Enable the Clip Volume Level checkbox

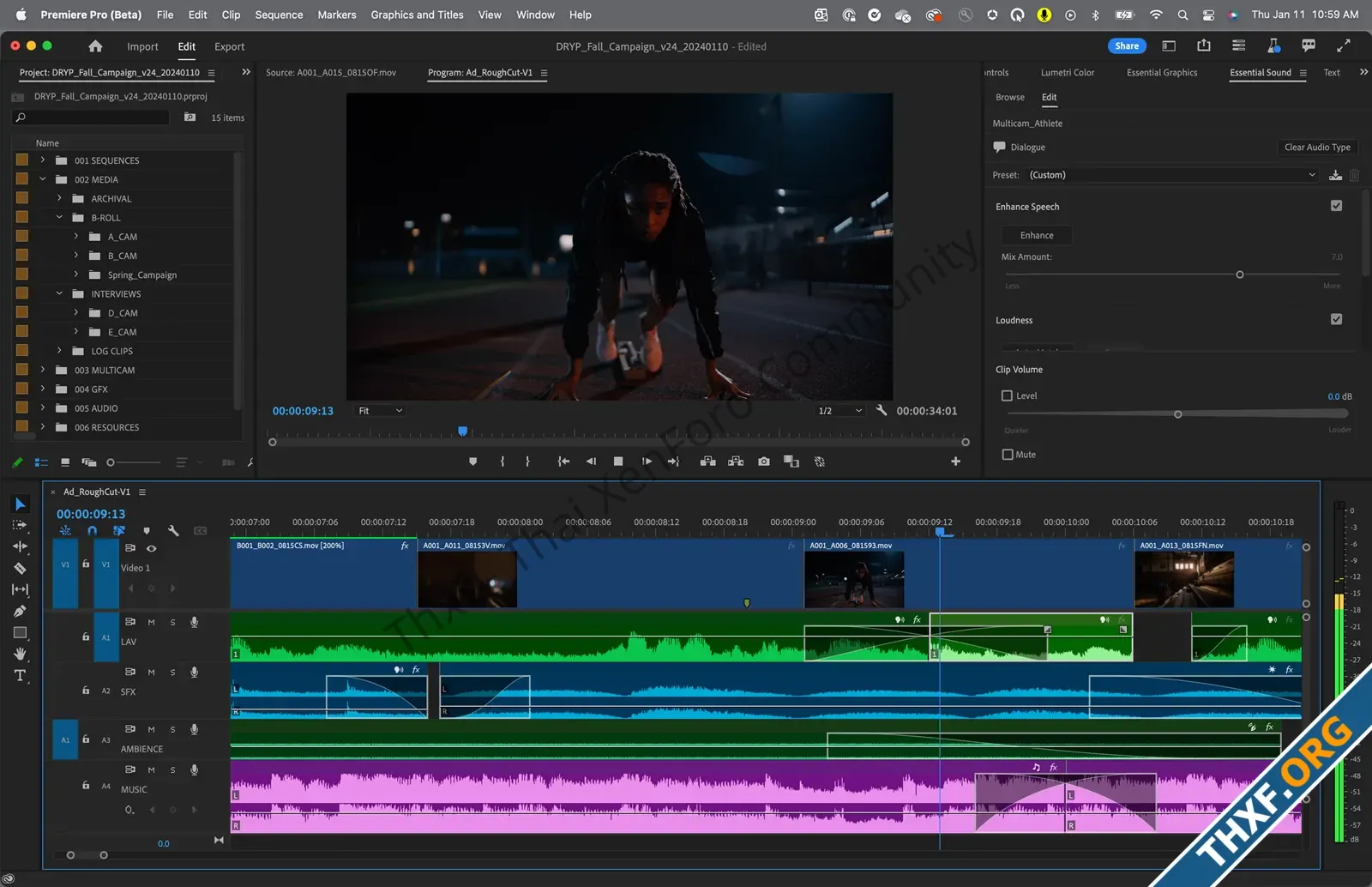point(1008,395)
